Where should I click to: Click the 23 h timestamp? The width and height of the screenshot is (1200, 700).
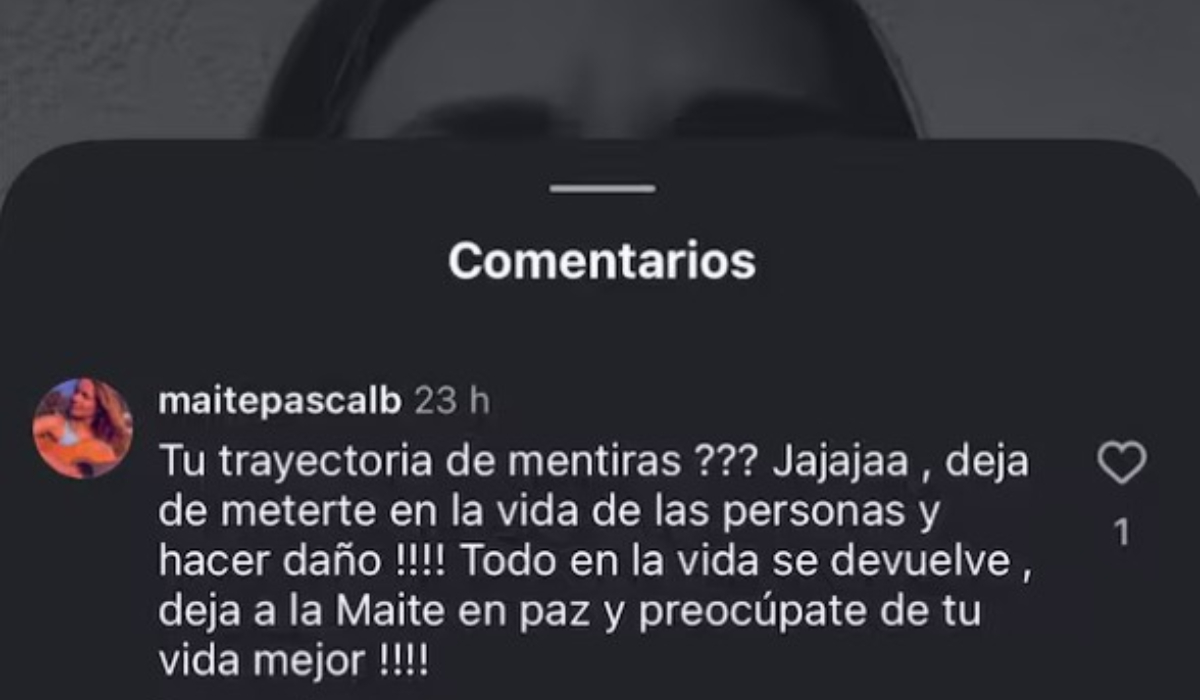click(x=452, y=401)
